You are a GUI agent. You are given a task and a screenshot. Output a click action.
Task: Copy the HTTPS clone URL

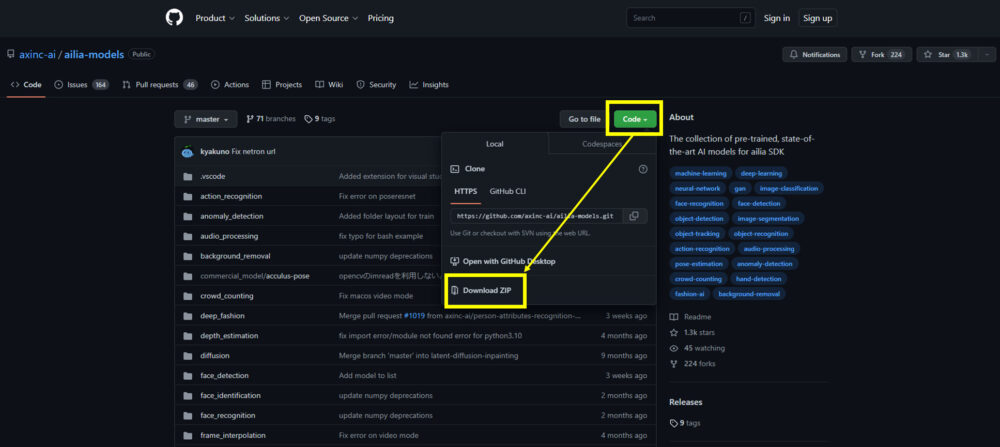(634, 216)
